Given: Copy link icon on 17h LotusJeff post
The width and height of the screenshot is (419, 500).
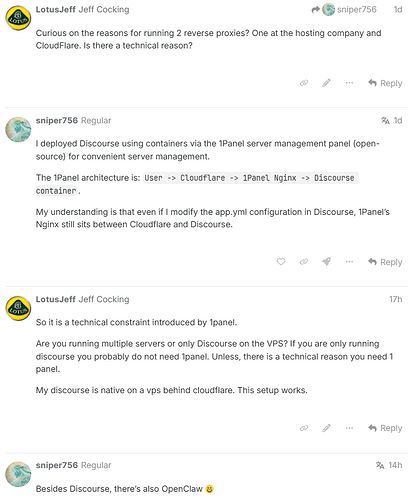Looking at the screenshot, I should pos(304,428).
